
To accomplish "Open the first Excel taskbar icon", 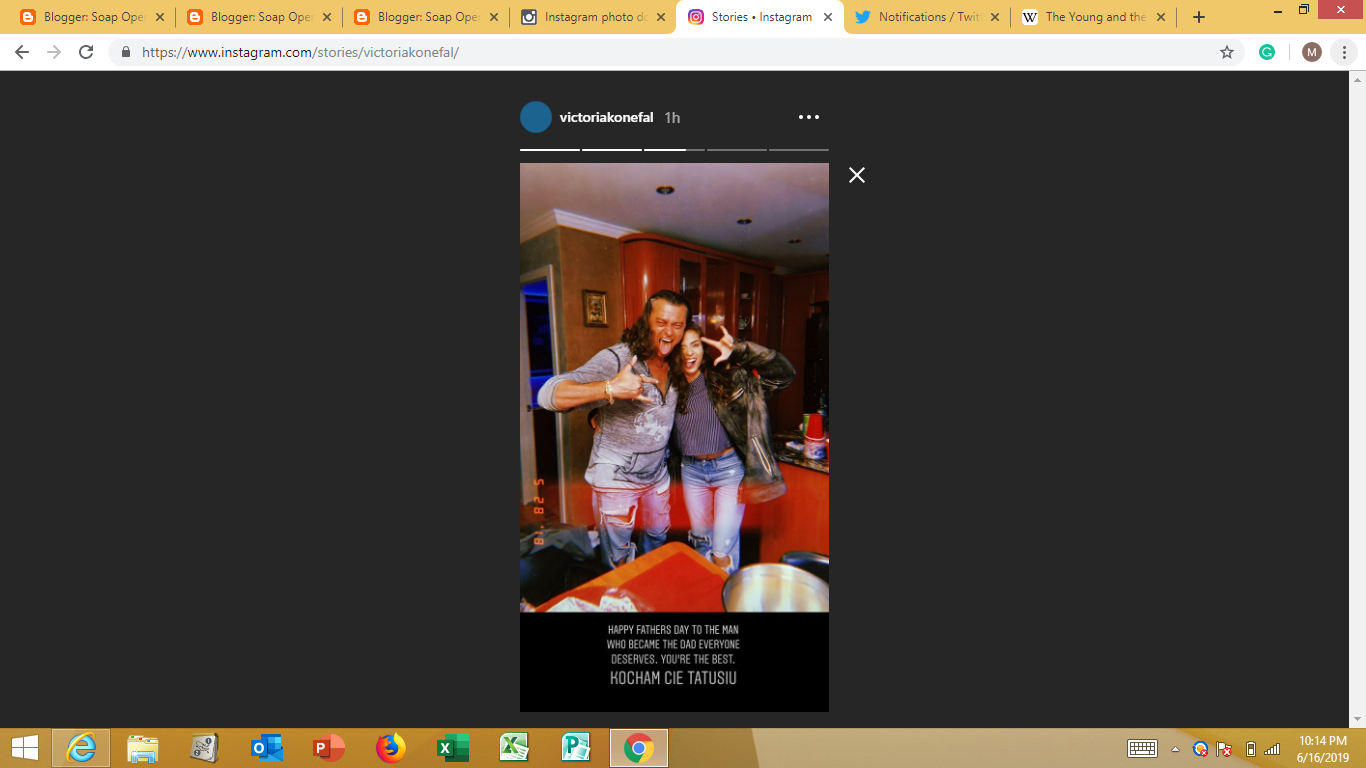I will pyautogui.click(x=453, y=748).
